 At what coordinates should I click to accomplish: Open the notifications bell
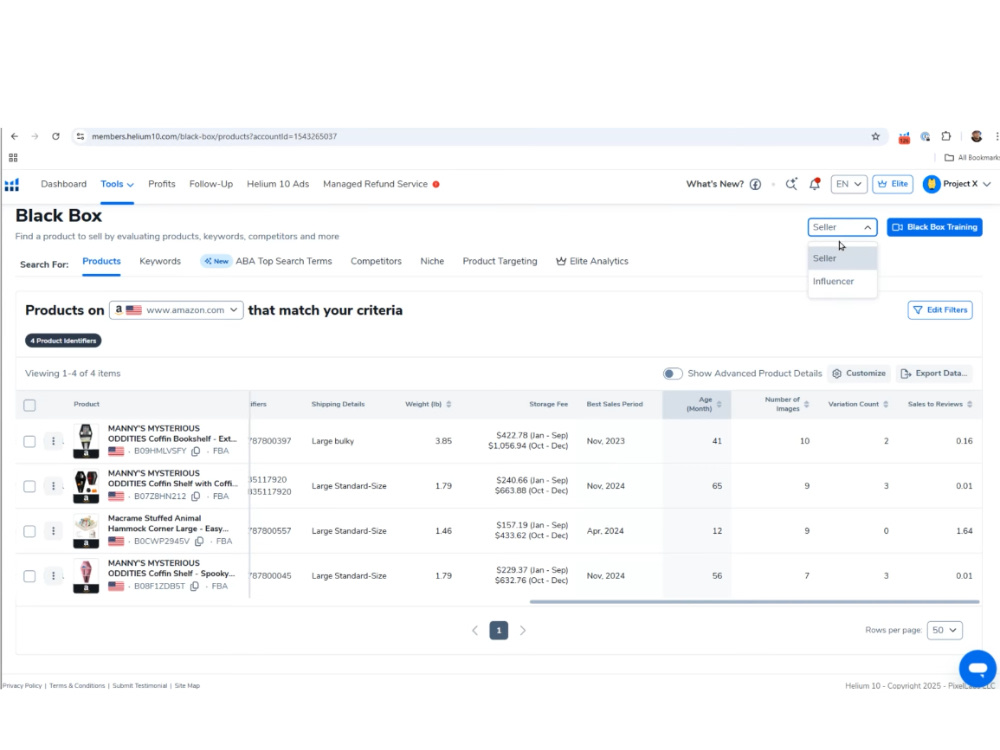pyautogui.click(x=814, y=184)
